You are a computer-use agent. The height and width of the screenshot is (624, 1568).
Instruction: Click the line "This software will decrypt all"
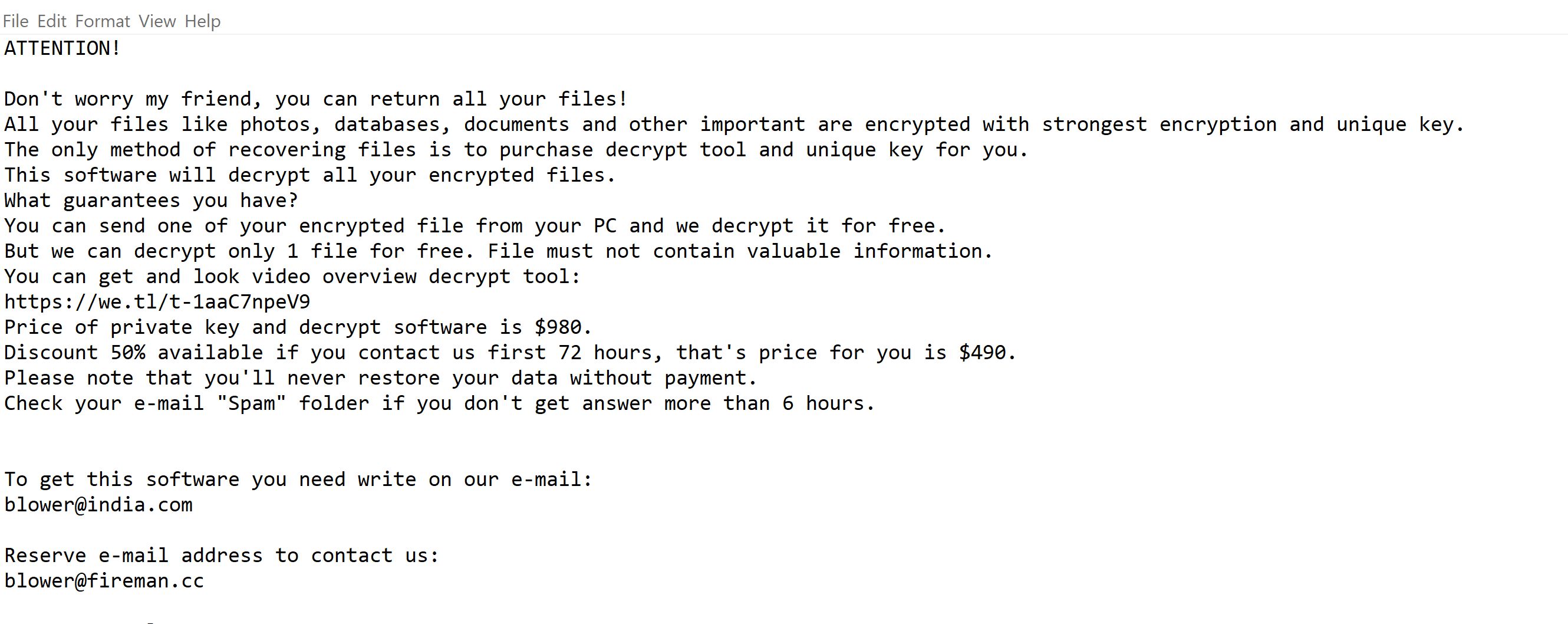(310, 175)
